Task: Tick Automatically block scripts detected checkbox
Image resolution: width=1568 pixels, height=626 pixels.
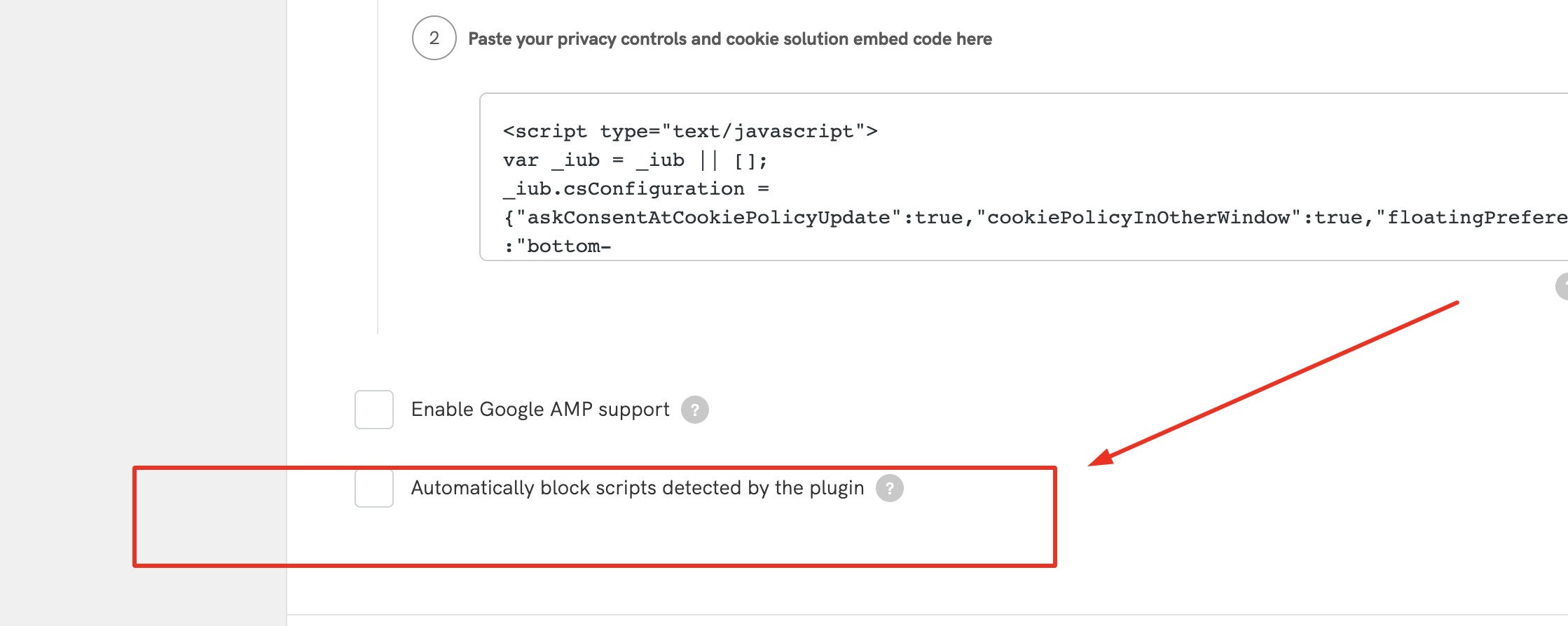Action: tap(374, 488)
